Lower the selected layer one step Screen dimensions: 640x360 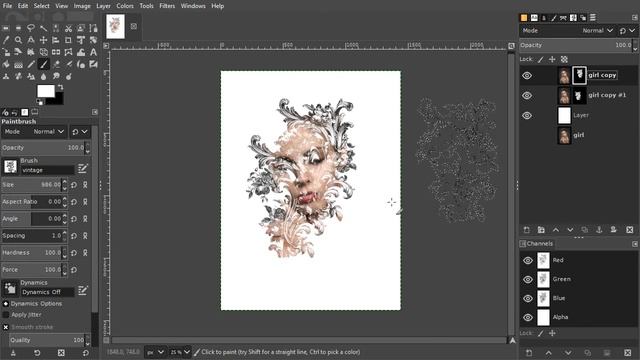(x=570, y=230)
